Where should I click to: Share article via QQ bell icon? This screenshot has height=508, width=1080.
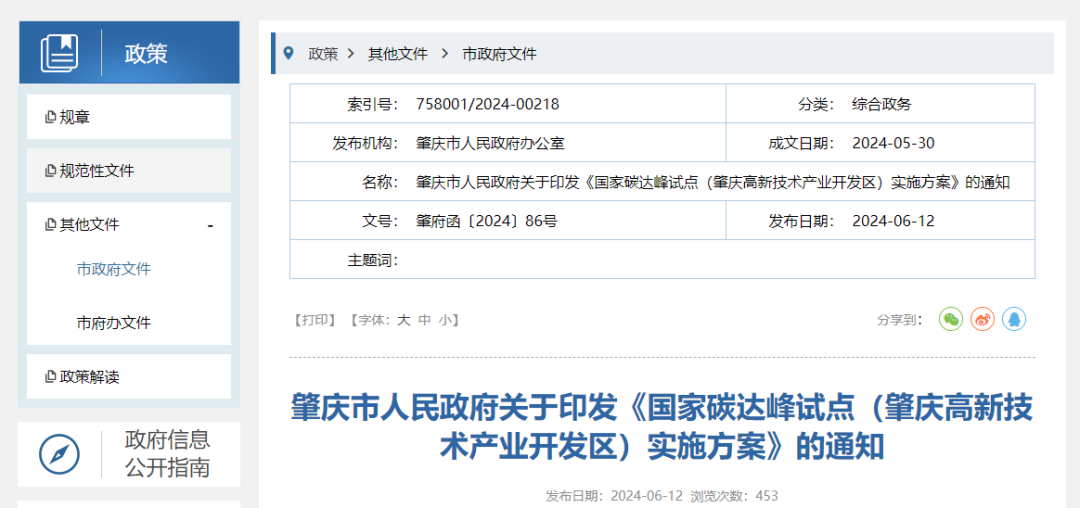click(1014, 319)
